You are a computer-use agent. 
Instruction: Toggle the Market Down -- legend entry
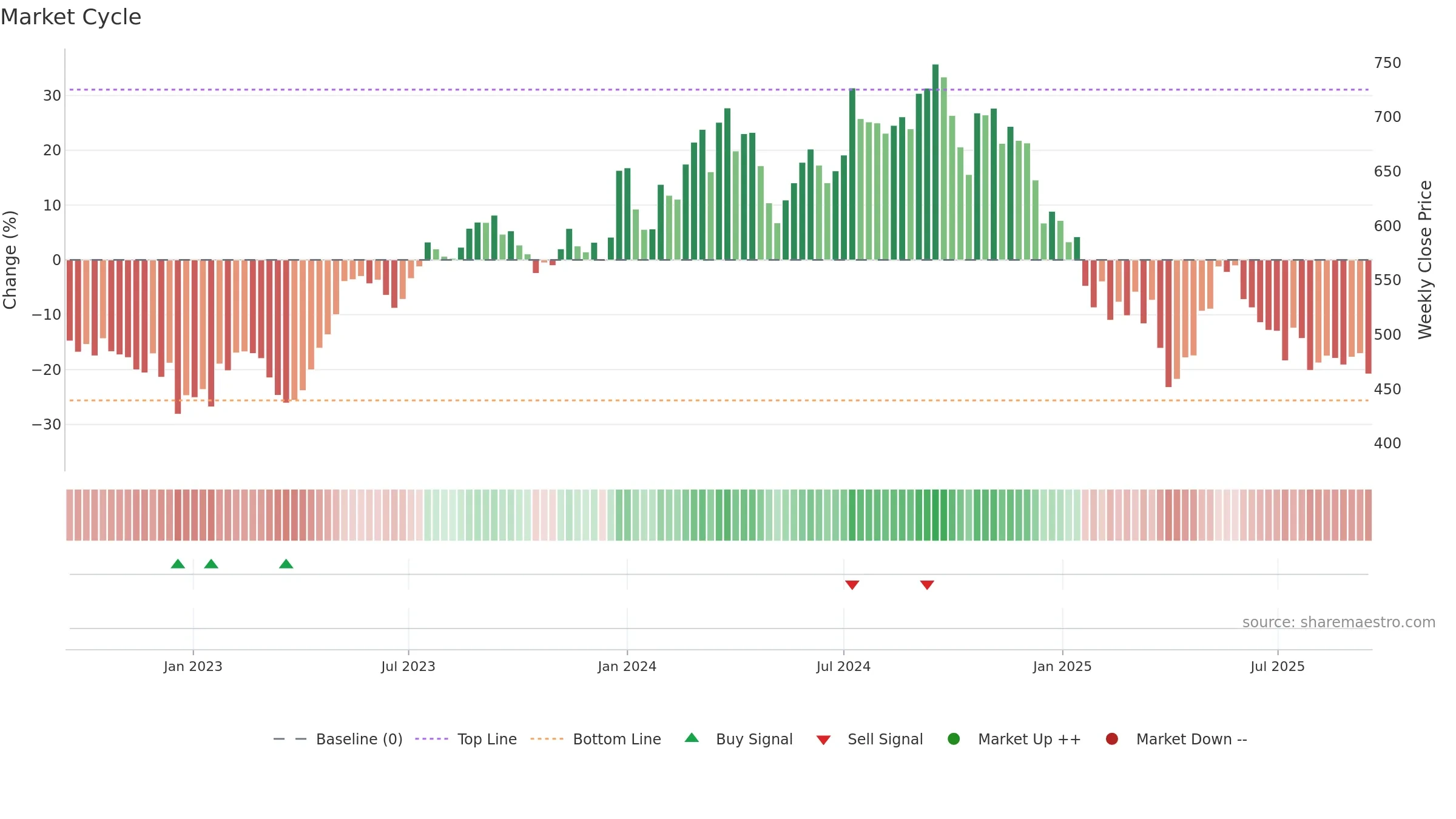pyautogui.click(x=1176, y=739)
